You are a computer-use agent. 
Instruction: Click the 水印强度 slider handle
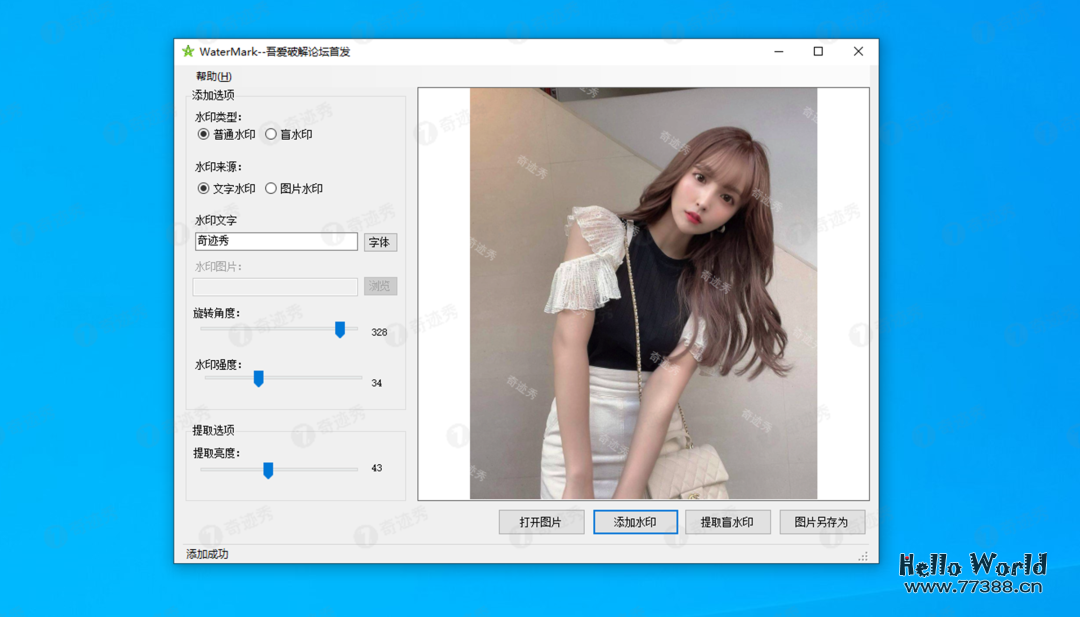tap(258, 378)
